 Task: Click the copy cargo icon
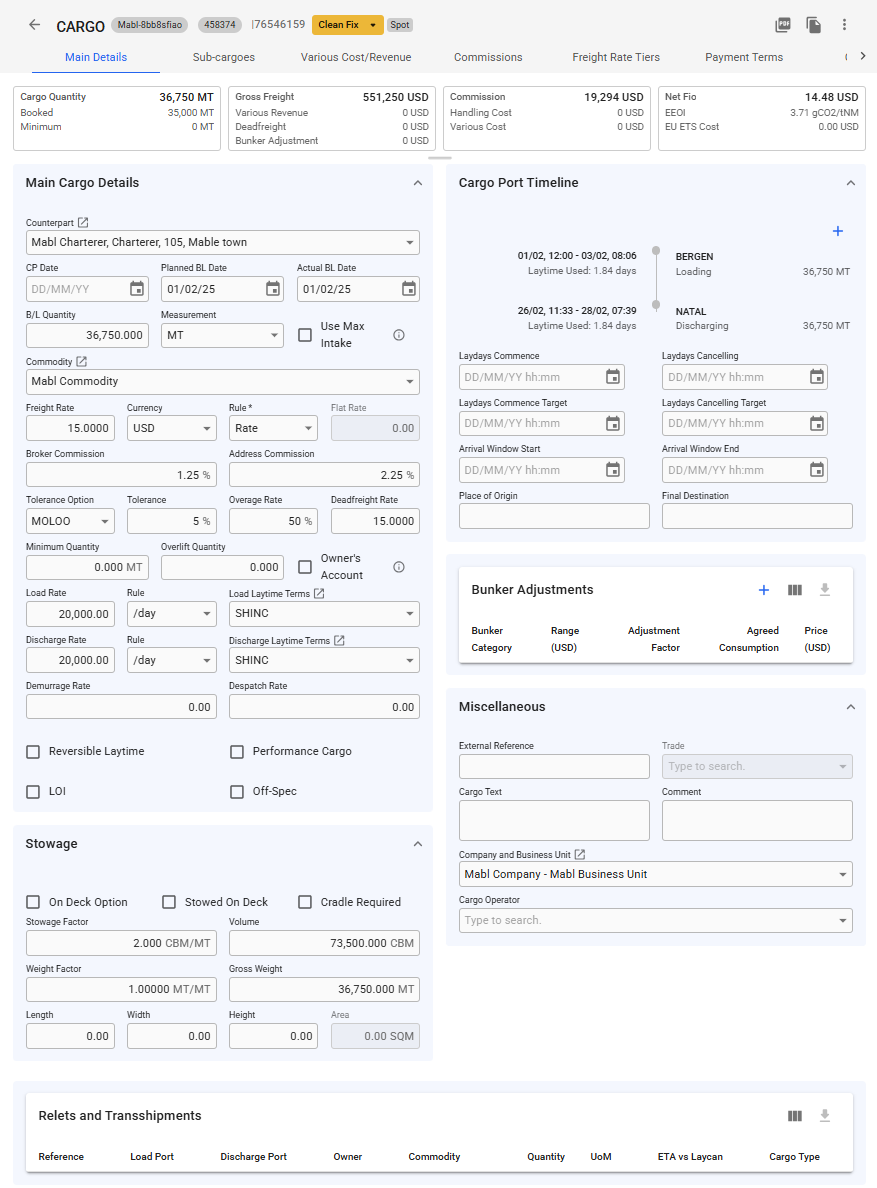click(814, 25)
